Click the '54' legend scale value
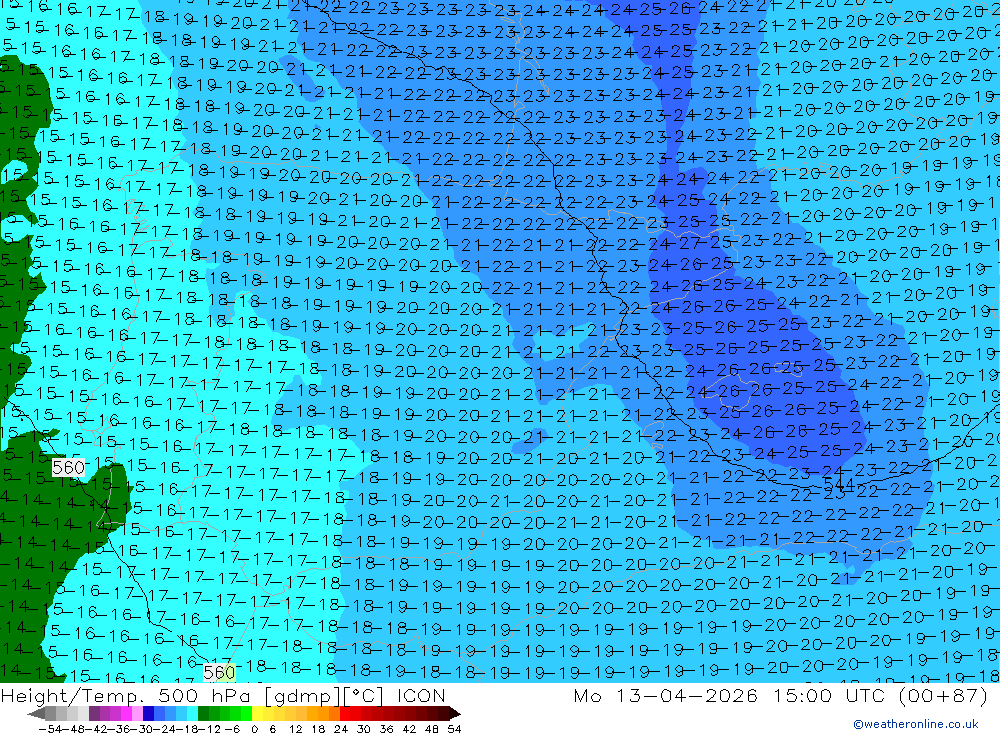1000x733 pixels. point(454,729)
